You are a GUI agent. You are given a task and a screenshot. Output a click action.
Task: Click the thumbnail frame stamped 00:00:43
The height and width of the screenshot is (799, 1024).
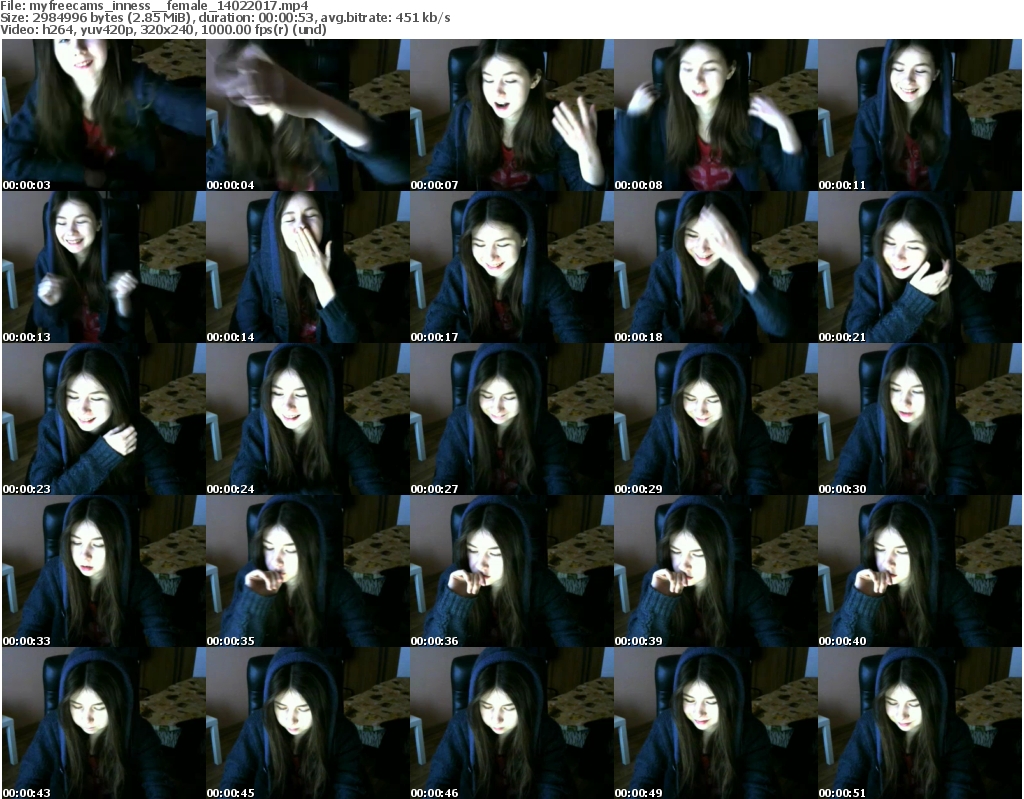(104, 723)
